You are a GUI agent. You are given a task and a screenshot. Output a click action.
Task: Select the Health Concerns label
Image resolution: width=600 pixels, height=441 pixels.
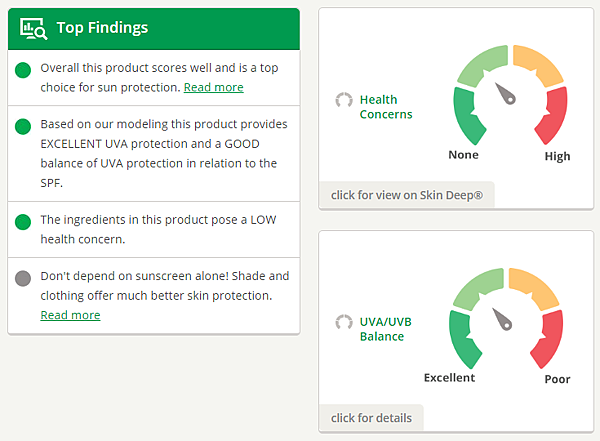(x=386, y=107)
